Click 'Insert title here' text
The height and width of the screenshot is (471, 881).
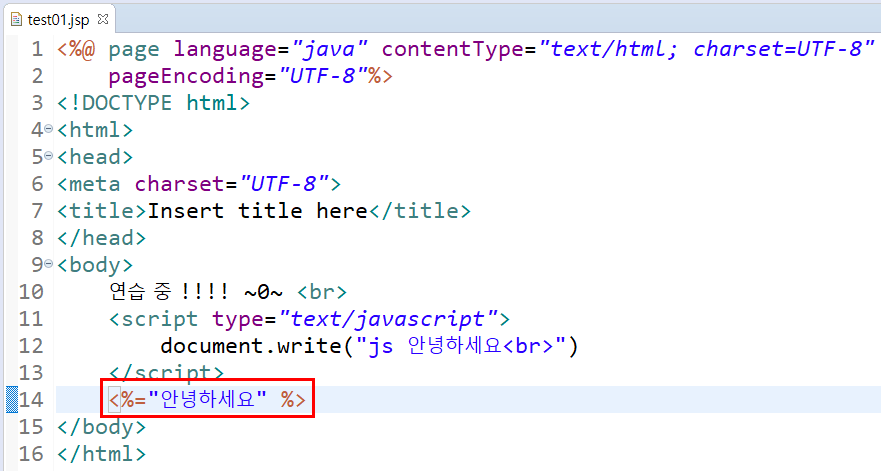click(x=257, y=211)
